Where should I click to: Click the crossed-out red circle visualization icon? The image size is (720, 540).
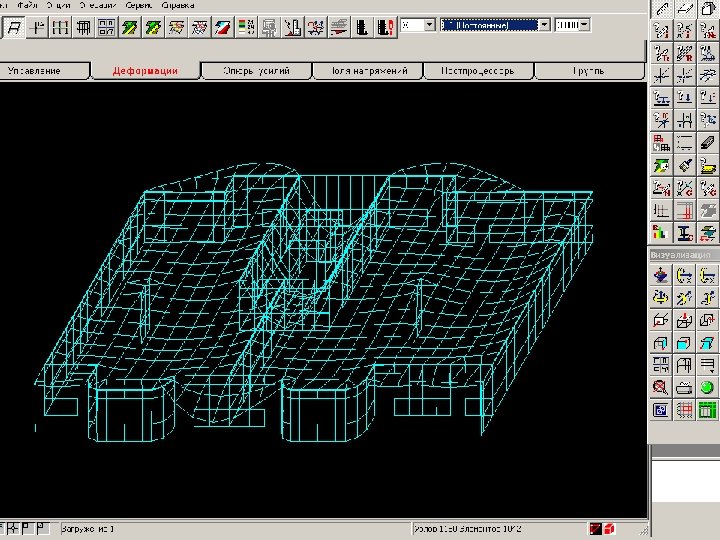(661, 387)
